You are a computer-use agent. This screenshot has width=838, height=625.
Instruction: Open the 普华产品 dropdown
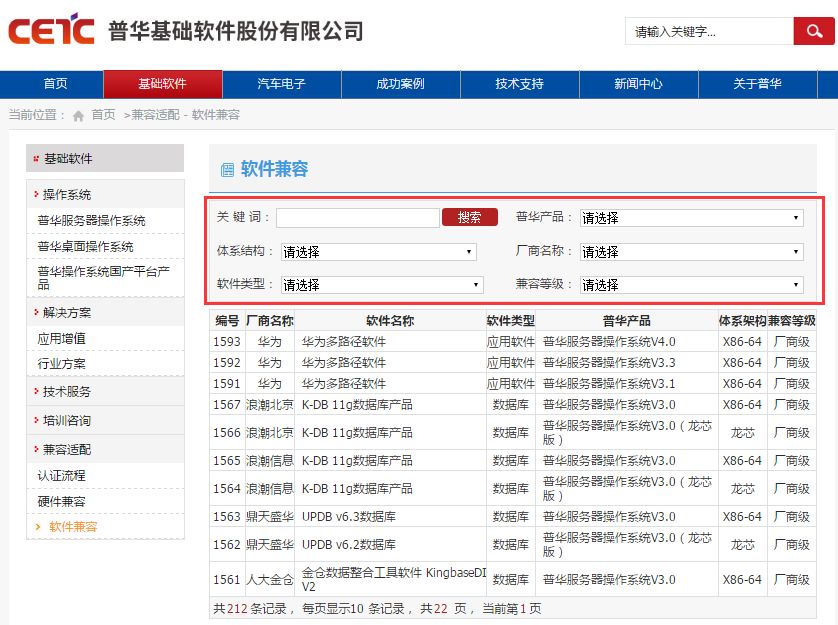tap(692, 218)
